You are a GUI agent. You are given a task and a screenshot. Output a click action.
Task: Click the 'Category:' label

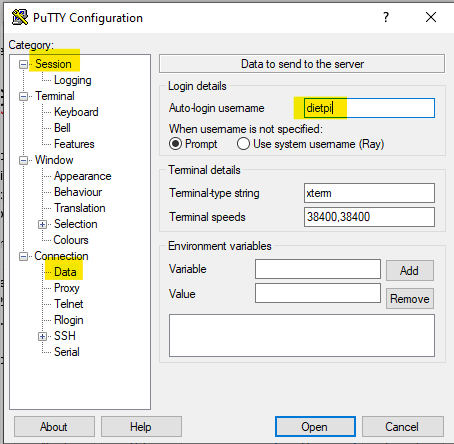[31, 45]
